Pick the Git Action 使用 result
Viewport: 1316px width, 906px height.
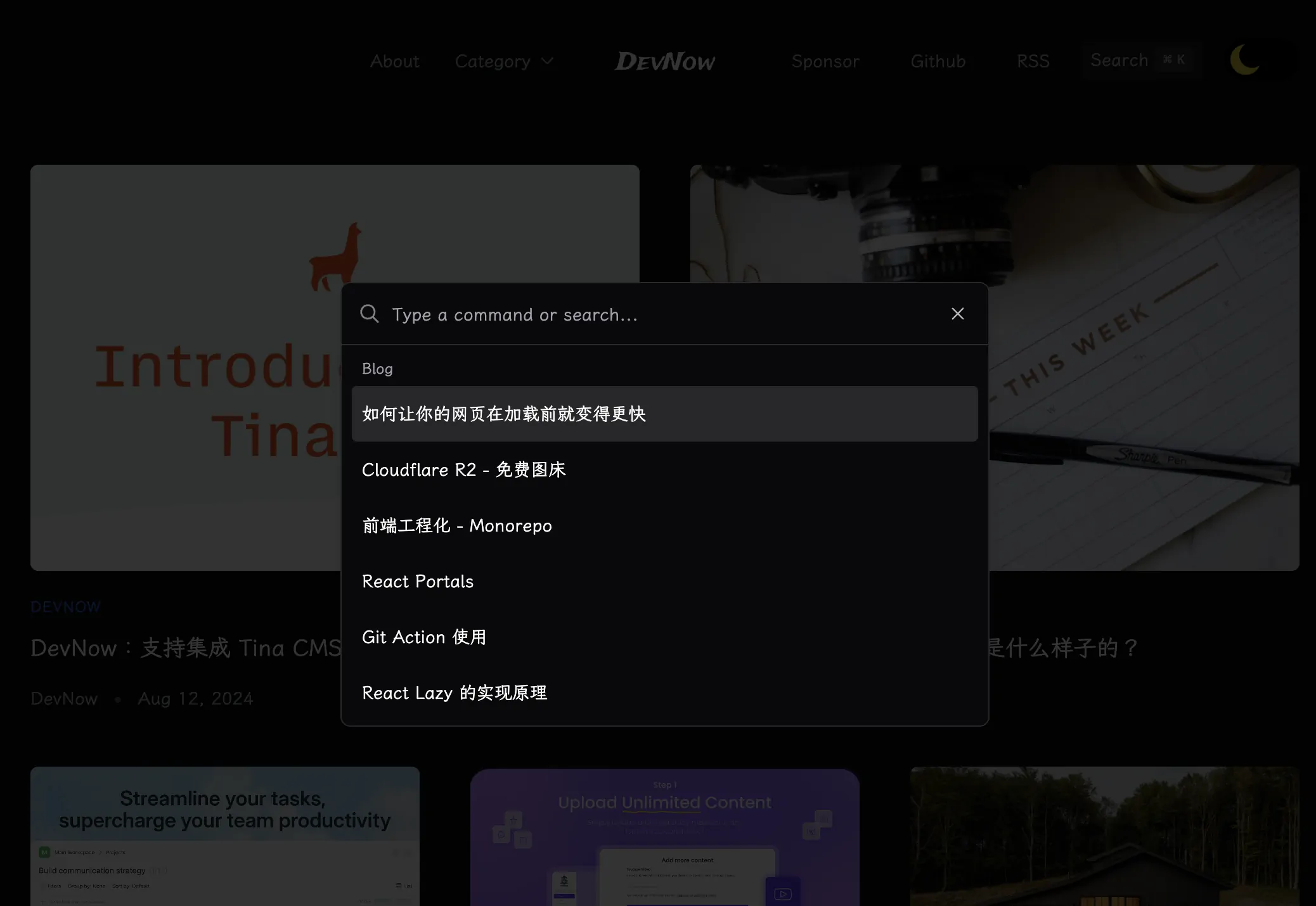pyautogui.click(x=423, y=637)
